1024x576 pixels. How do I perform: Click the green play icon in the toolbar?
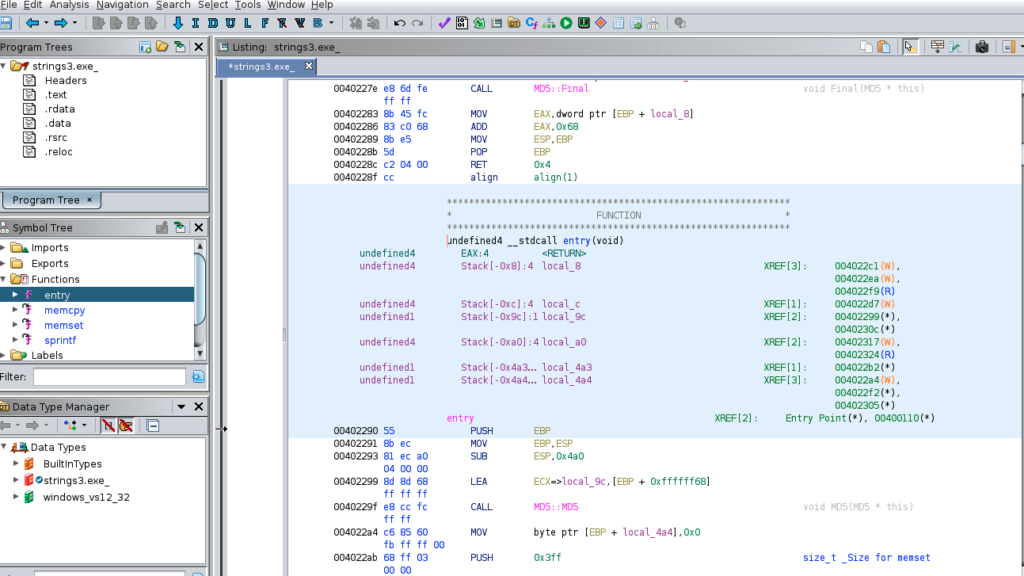[x=566, y=24]
